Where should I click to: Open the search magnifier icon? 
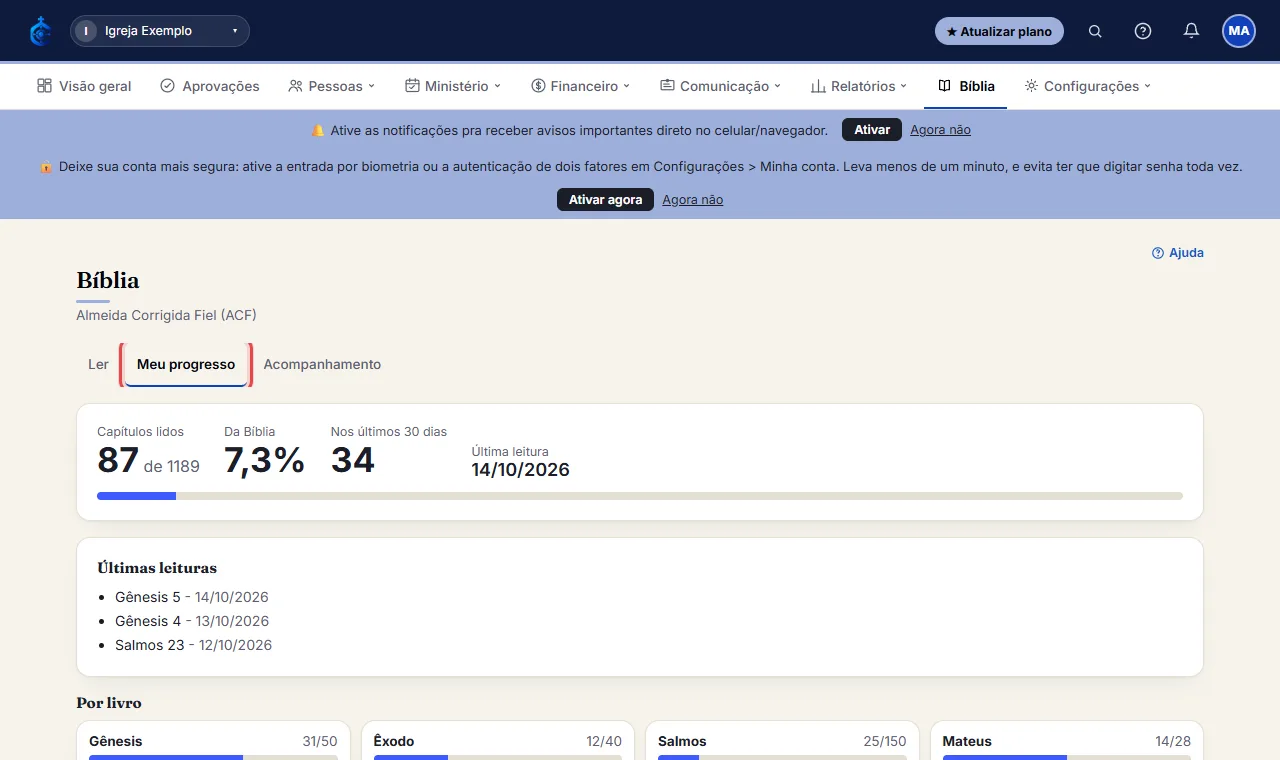pyautogui.click(x=1095, y=31)
